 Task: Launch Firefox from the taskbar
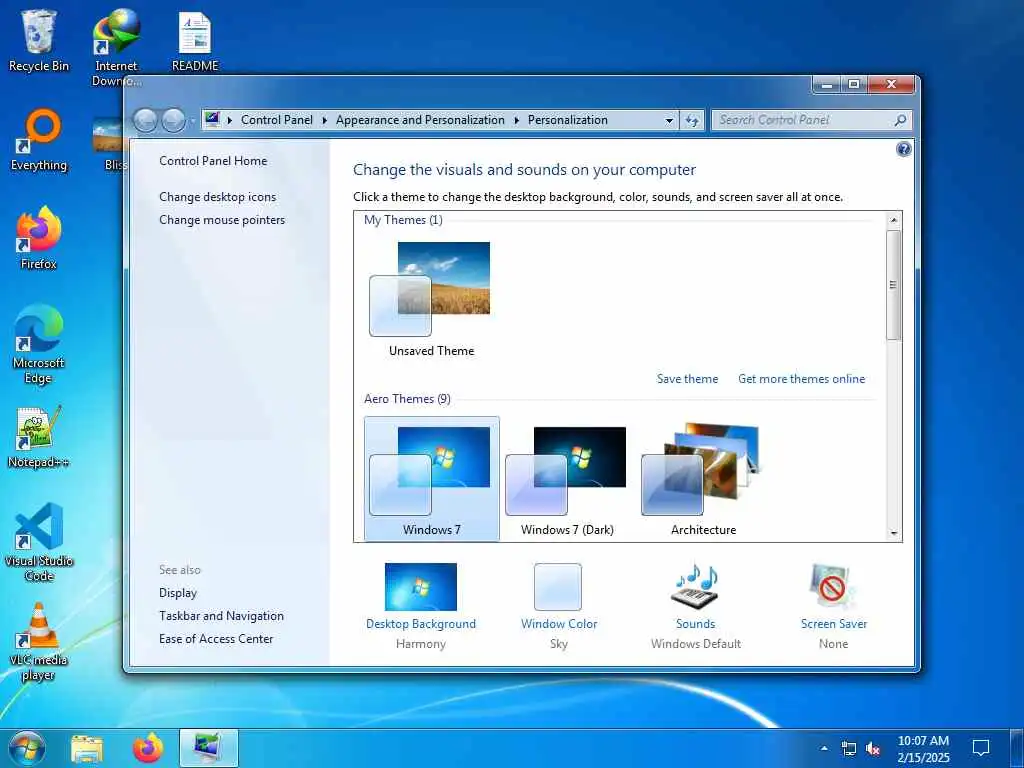pos(148,748)
